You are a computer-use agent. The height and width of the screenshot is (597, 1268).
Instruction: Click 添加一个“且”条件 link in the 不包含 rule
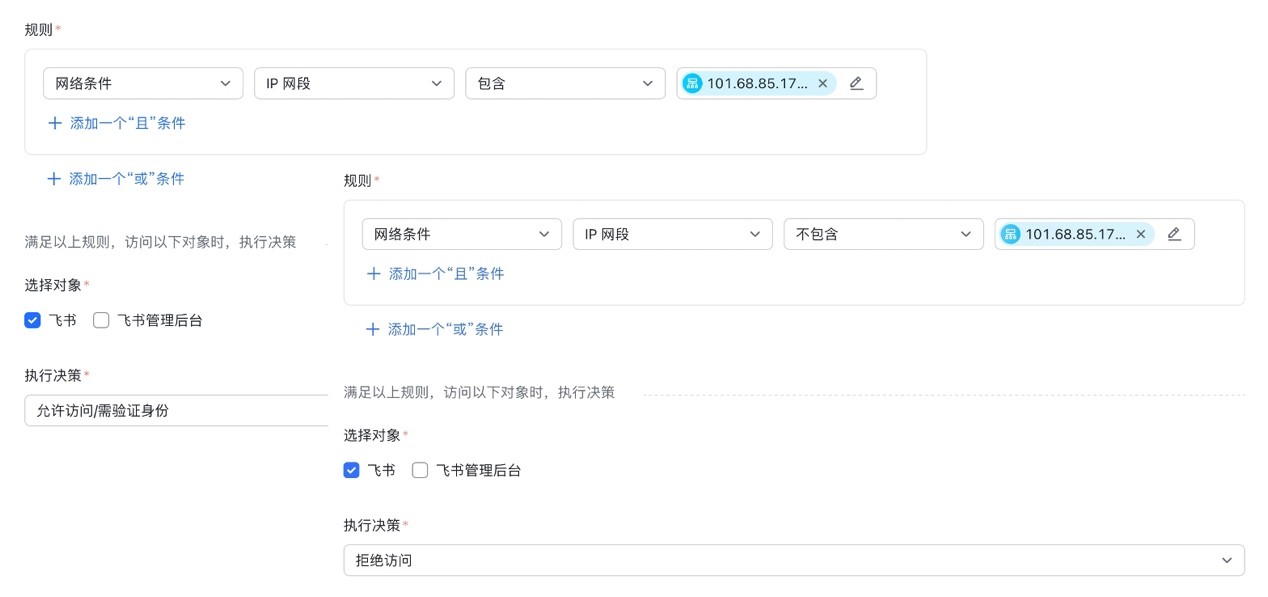click(x=446, y=273)
